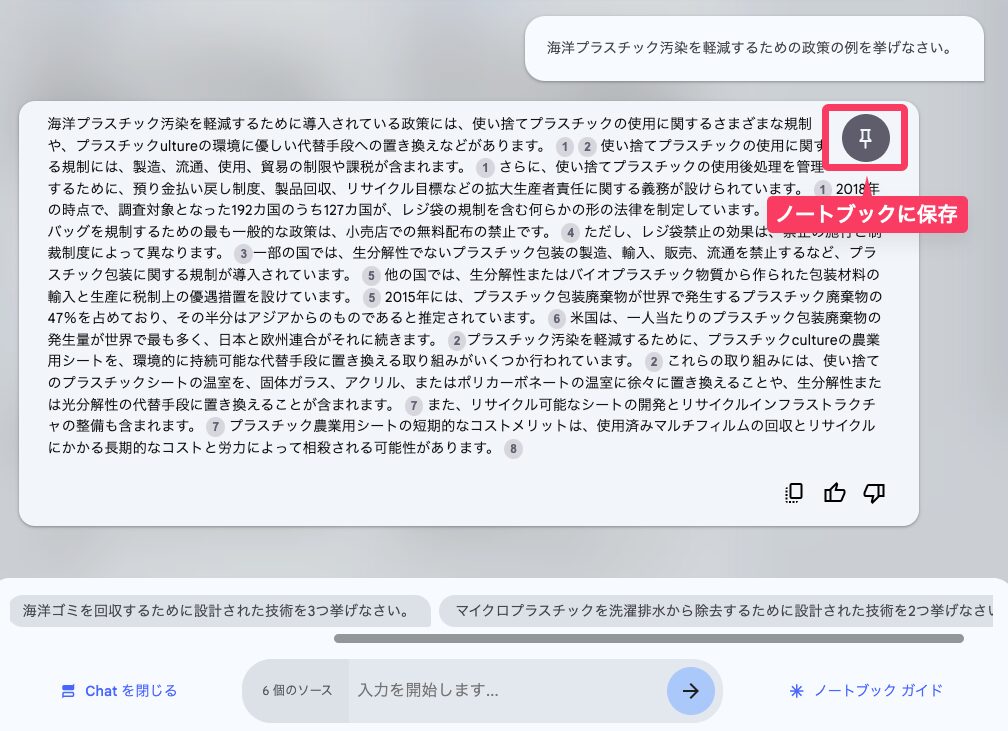Open the ノートブック ガイド
This screenshot has width=1008, height=731.
866,690
